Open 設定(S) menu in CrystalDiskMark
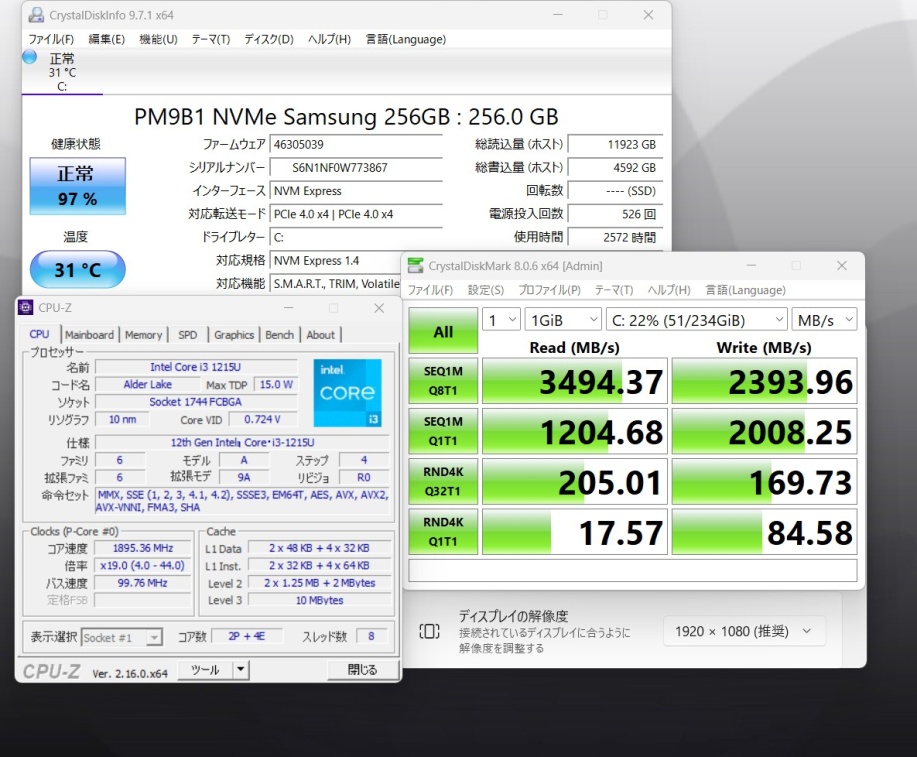 point(486,290)
